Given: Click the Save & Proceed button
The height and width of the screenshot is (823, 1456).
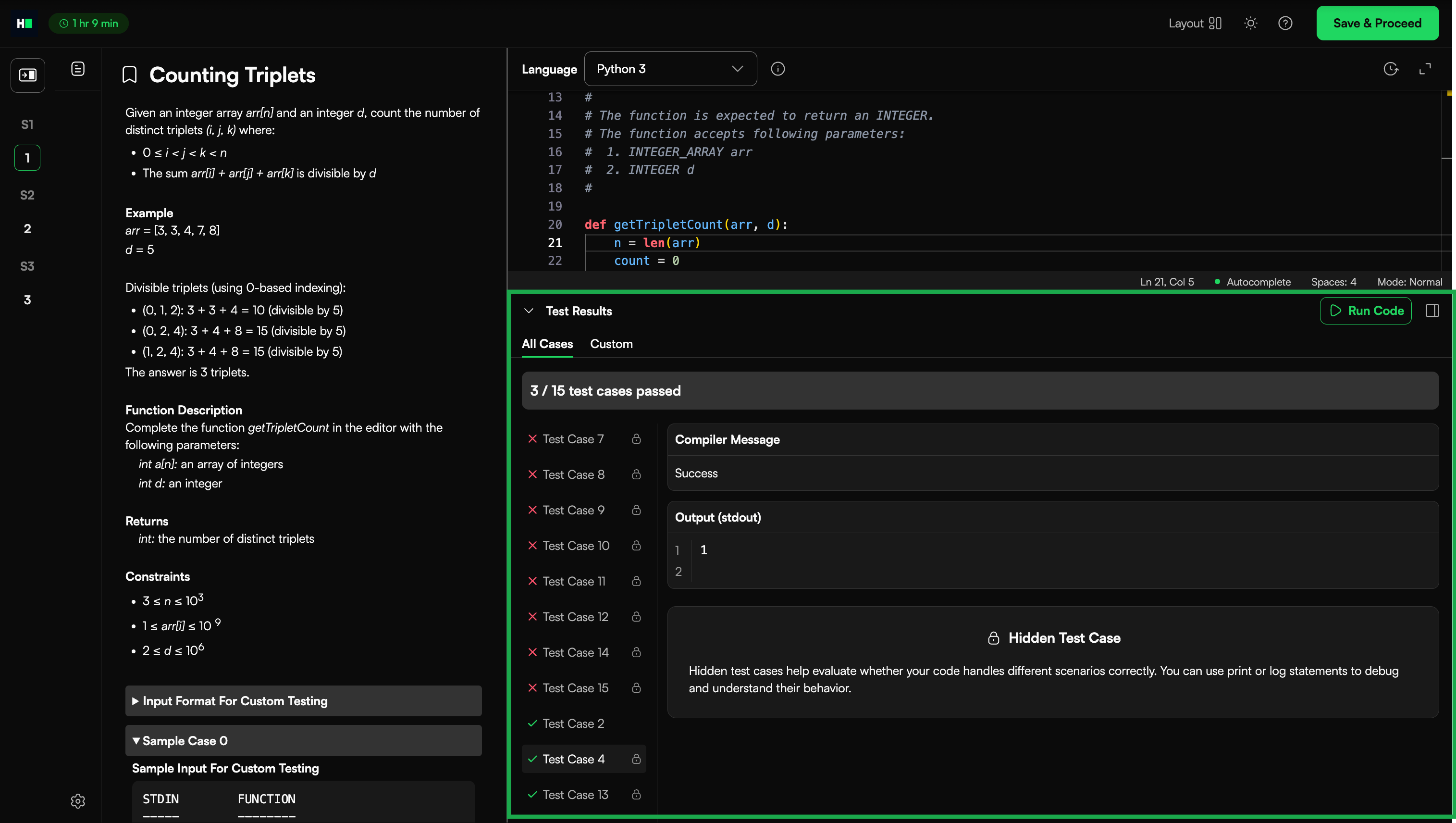Looking at the screenshot, I should pos(1377,23).
